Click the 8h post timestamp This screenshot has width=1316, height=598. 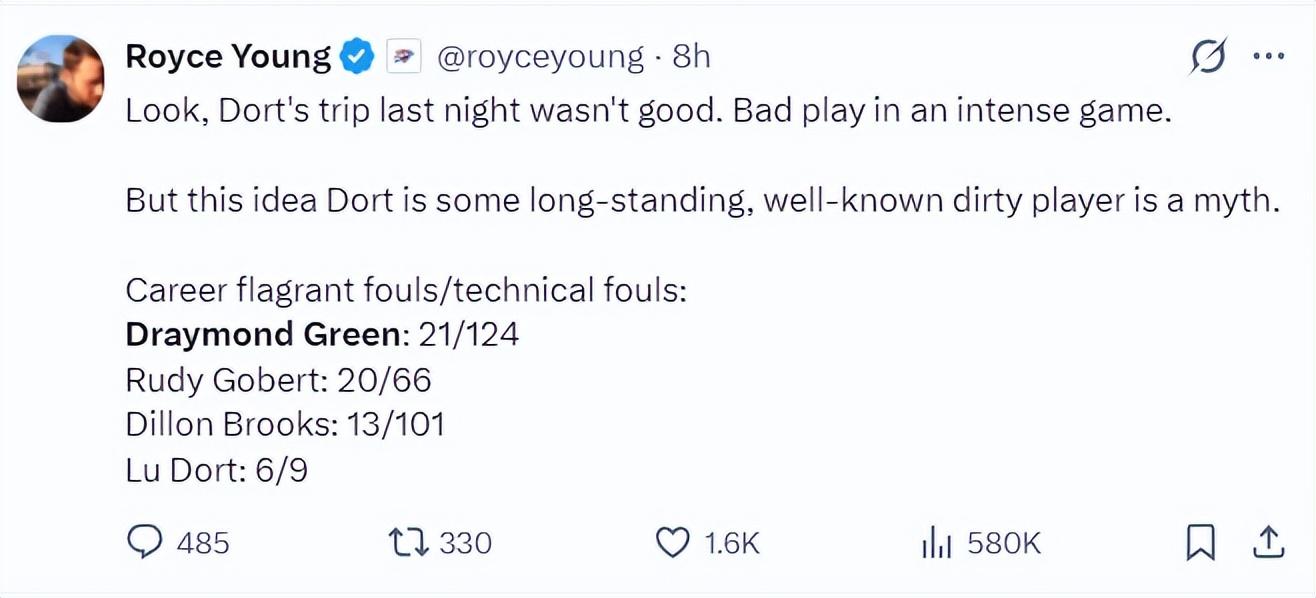click(x=691, y=57)
